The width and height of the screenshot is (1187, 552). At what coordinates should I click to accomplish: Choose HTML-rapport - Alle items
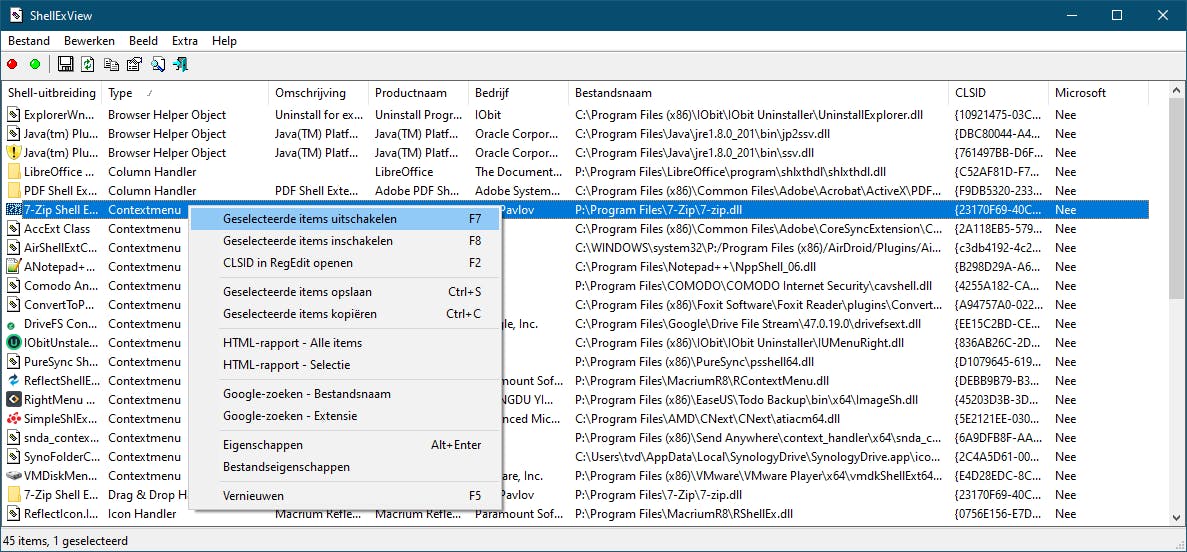344,343
